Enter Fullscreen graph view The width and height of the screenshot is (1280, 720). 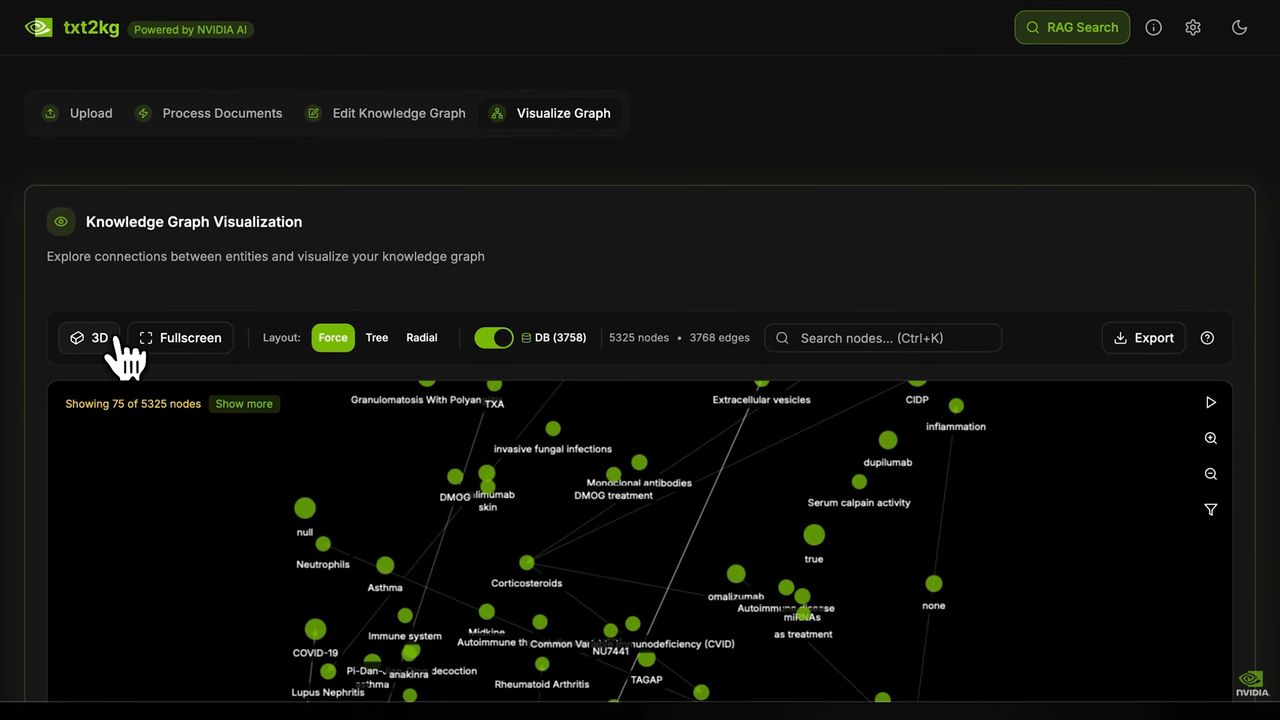(180, 338)
